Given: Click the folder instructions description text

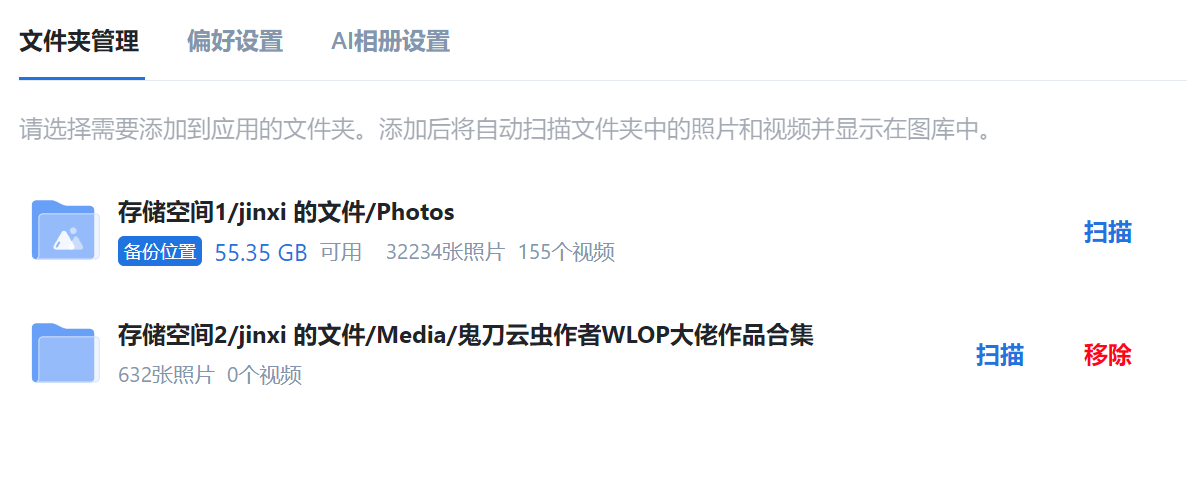Looking at the screenshot, I should 505,129.
